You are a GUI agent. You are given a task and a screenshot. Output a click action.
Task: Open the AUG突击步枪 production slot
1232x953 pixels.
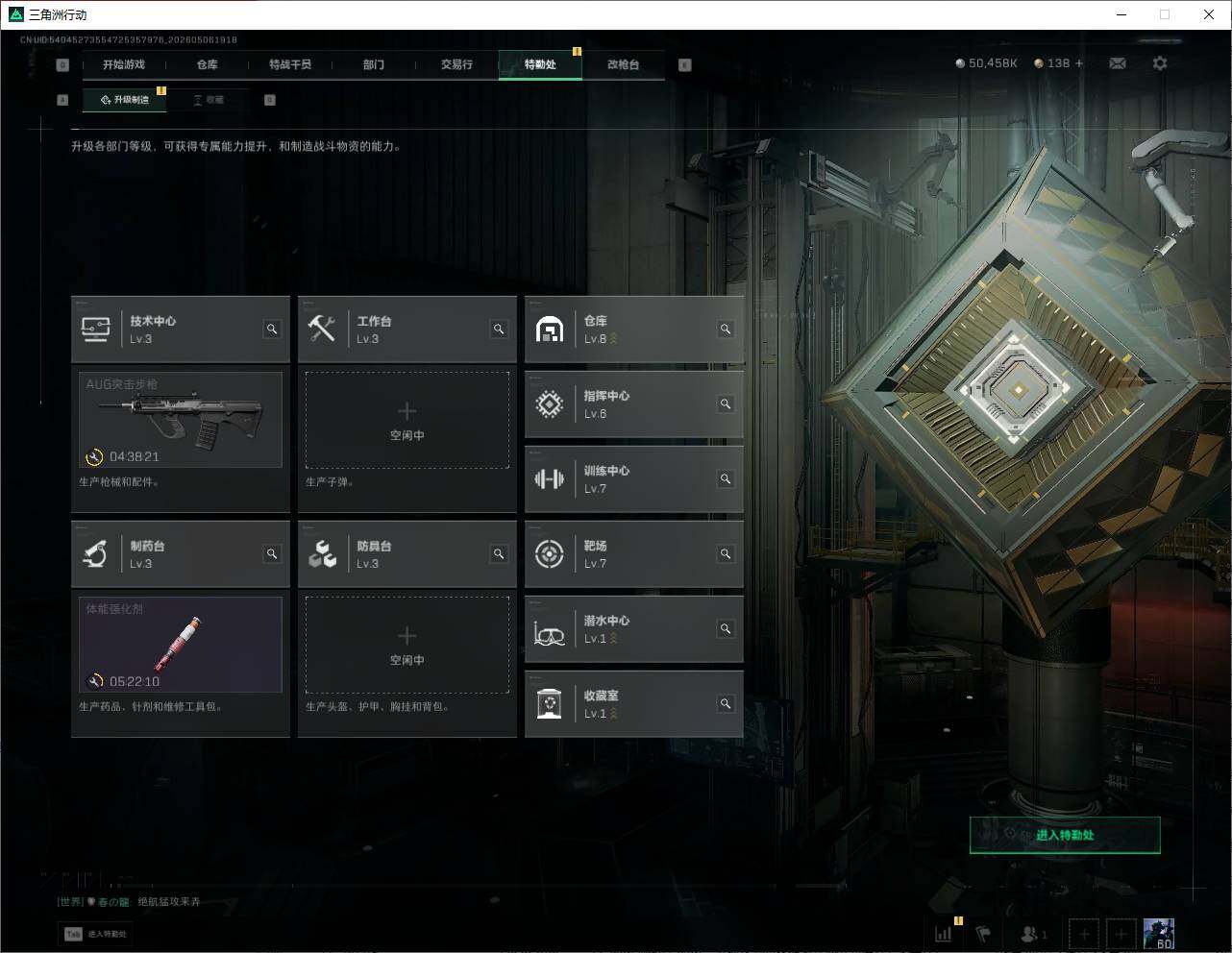(x=181, y=420)
